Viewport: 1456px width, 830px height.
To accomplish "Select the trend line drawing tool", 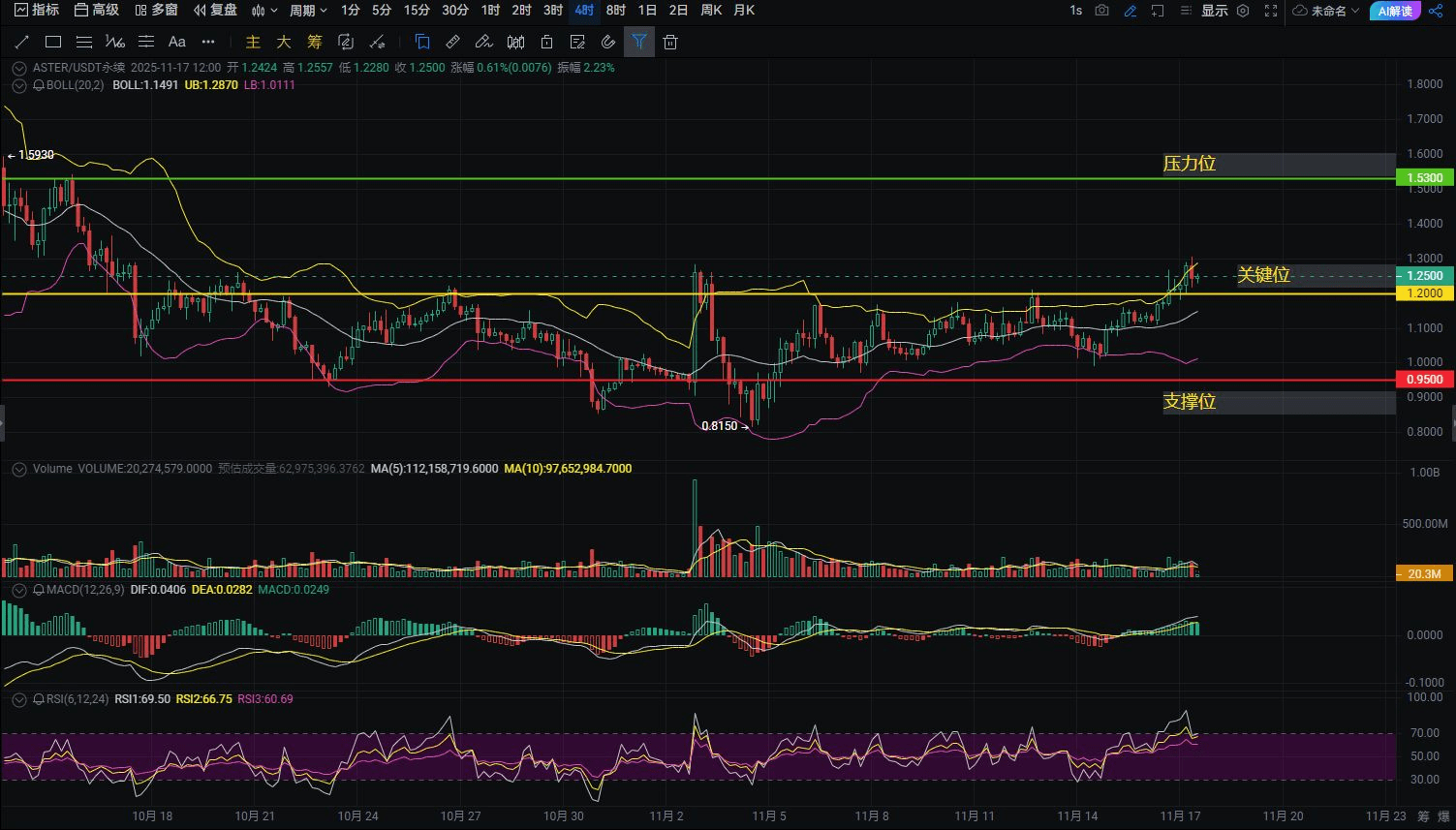I will click(x=22, y=43).
